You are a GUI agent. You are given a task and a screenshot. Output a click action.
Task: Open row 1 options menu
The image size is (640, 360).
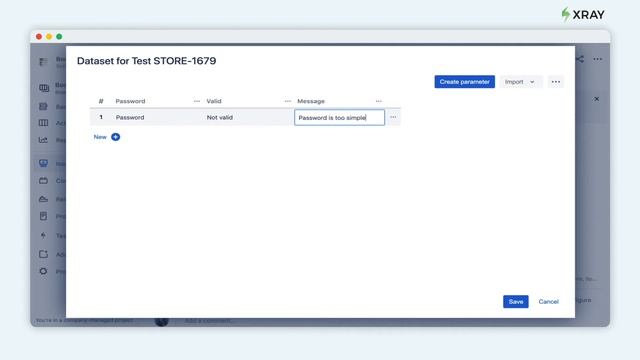tap(393, 117)
